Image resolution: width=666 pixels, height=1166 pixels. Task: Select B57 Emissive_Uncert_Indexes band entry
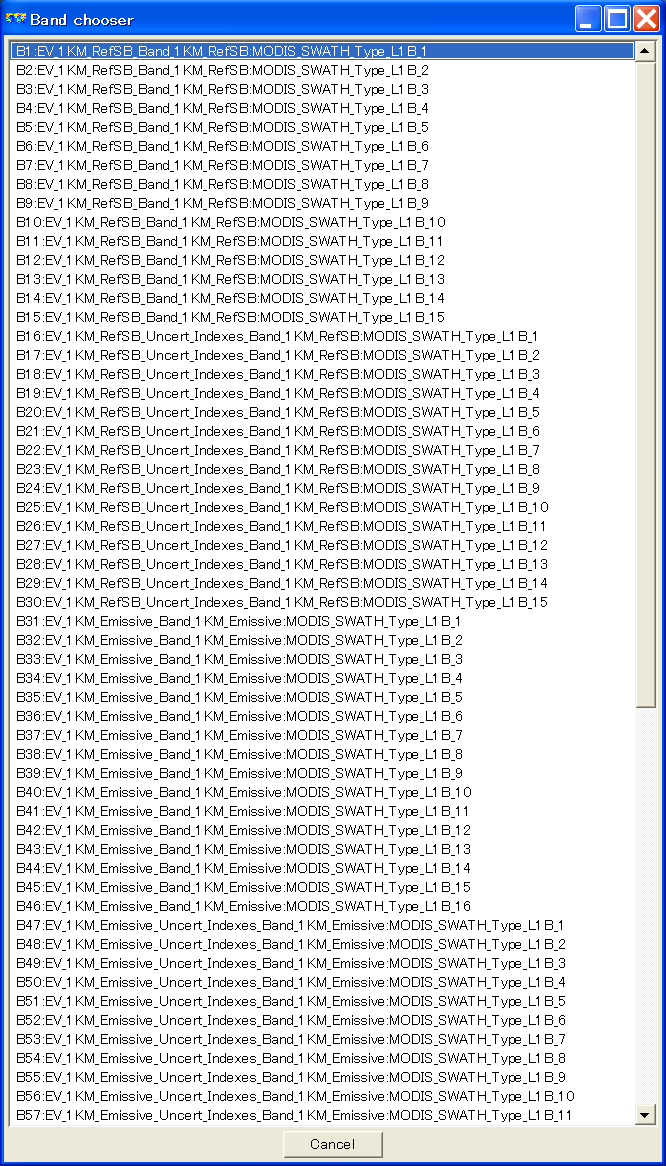pyautogui.click(x=323, y=1115)
